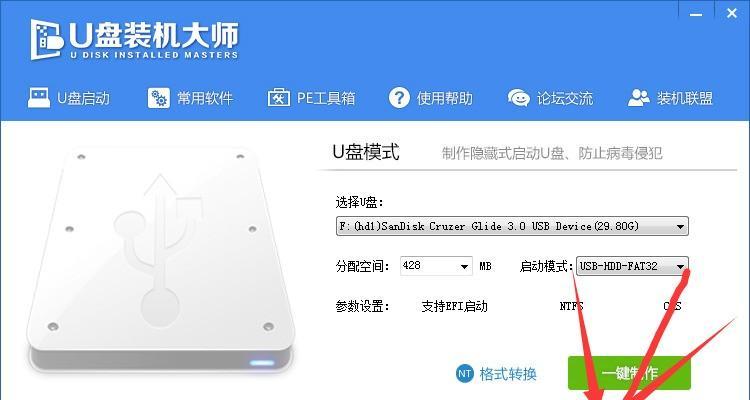The width and height of the screenshot is (750, 400).
Task: Minimize the U盘装机大师 window
Action: 696,15
